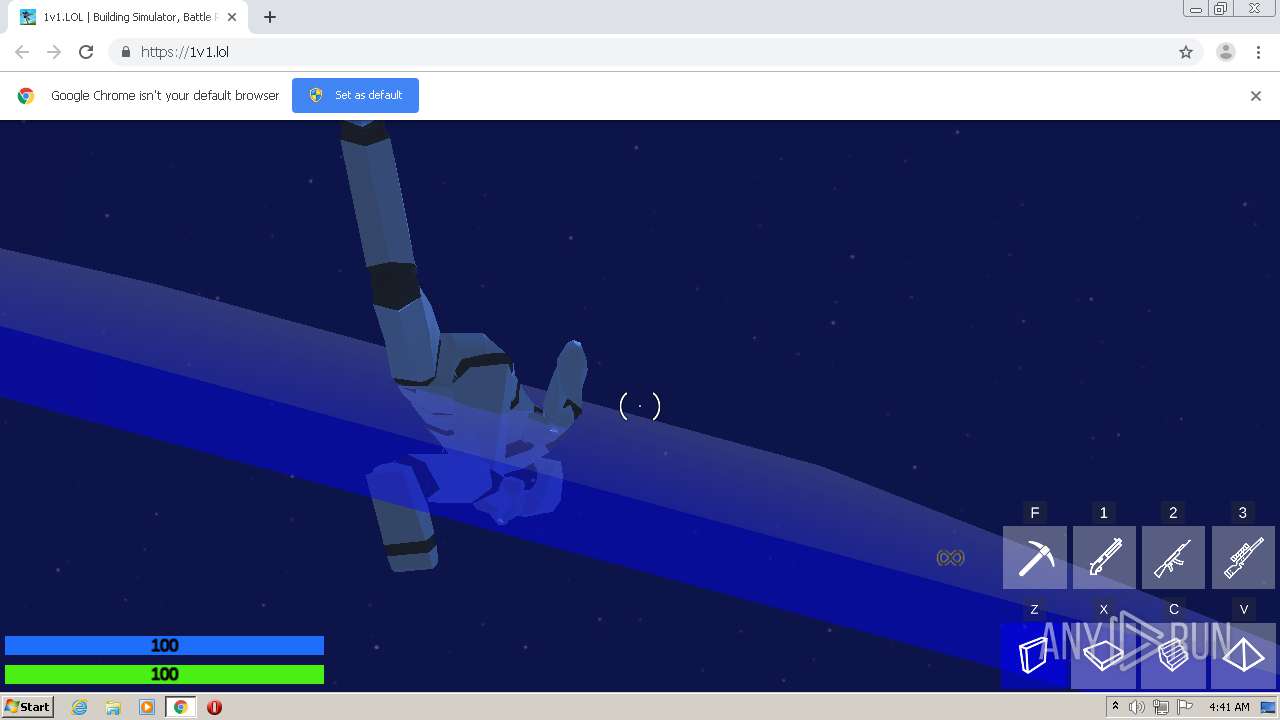Click the infinity ammo indicator
The height and width of the screenshot is (720, 1280).
coord(950,558)
